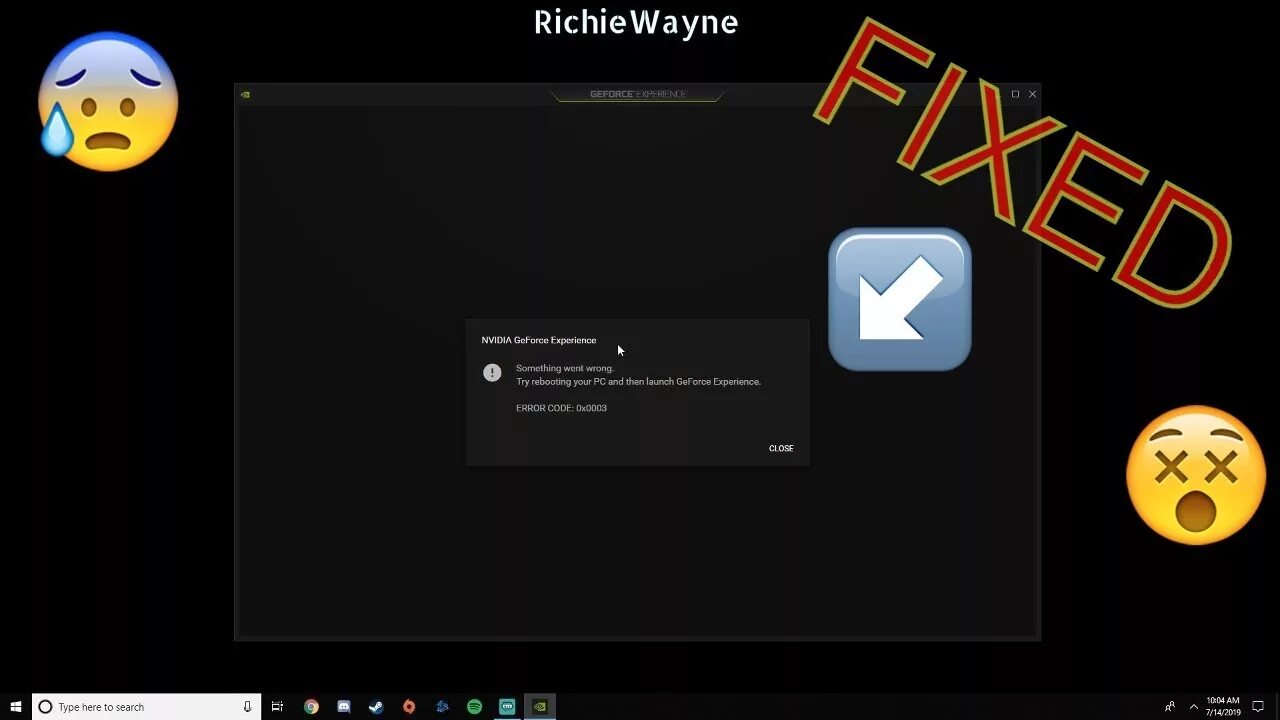Image resolution: width=1280 pixels, height=720 pixels.
Task: Maximize the GeForce Experience window
Action: [x=1015, y=94]
